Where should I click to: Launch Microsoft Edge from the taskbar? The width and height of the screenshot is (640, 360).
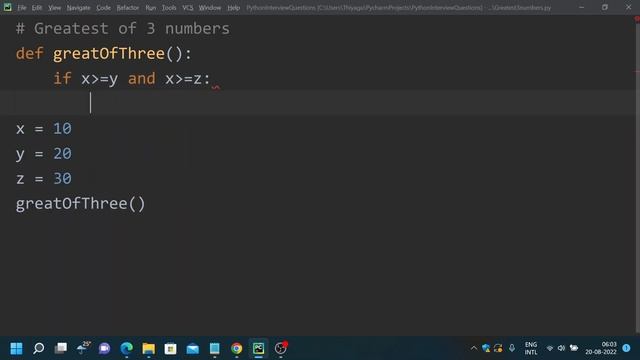pos(127,348)
